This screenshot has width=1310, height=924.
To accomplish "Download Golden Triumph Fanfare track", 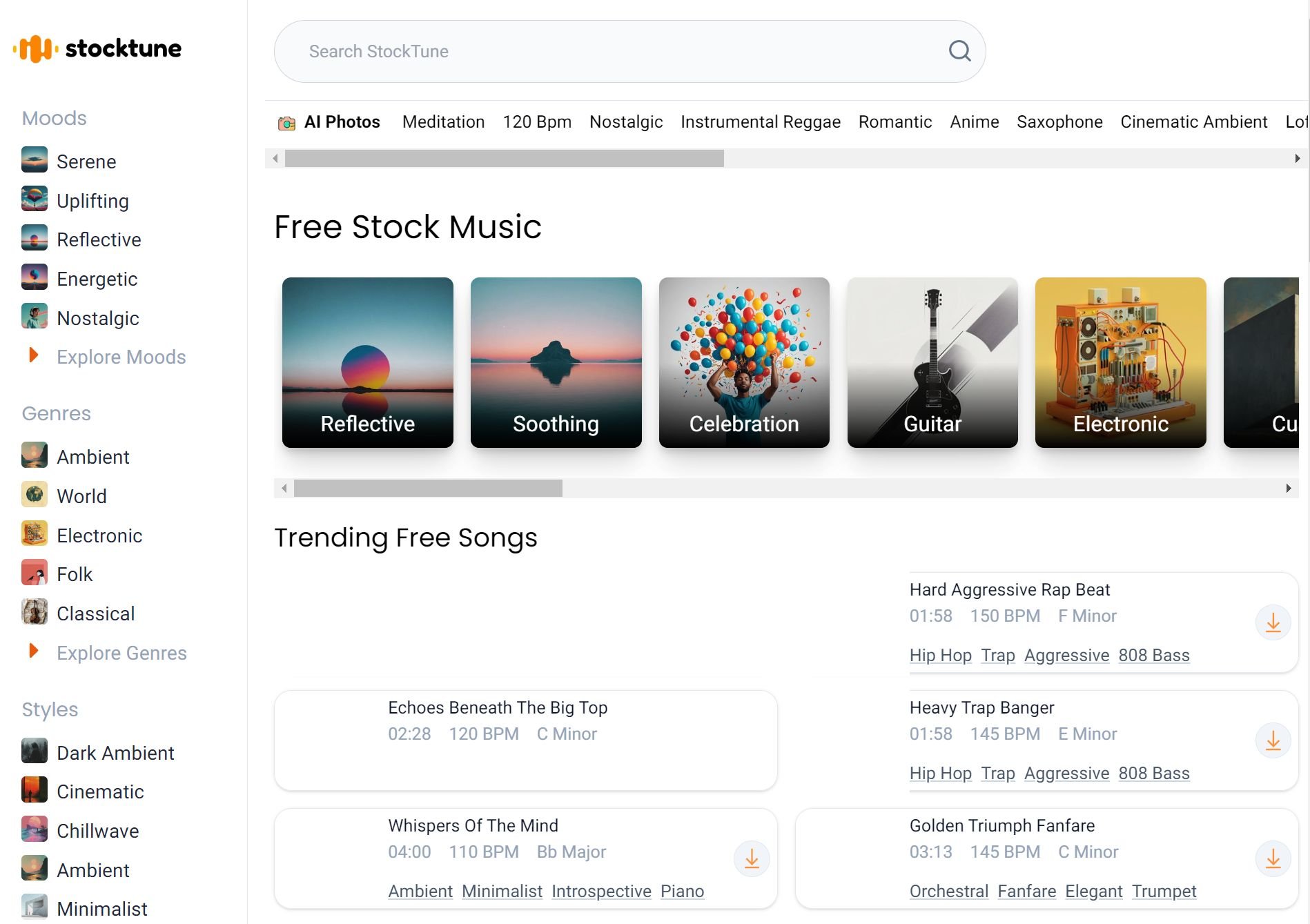I will [1273, 859].
